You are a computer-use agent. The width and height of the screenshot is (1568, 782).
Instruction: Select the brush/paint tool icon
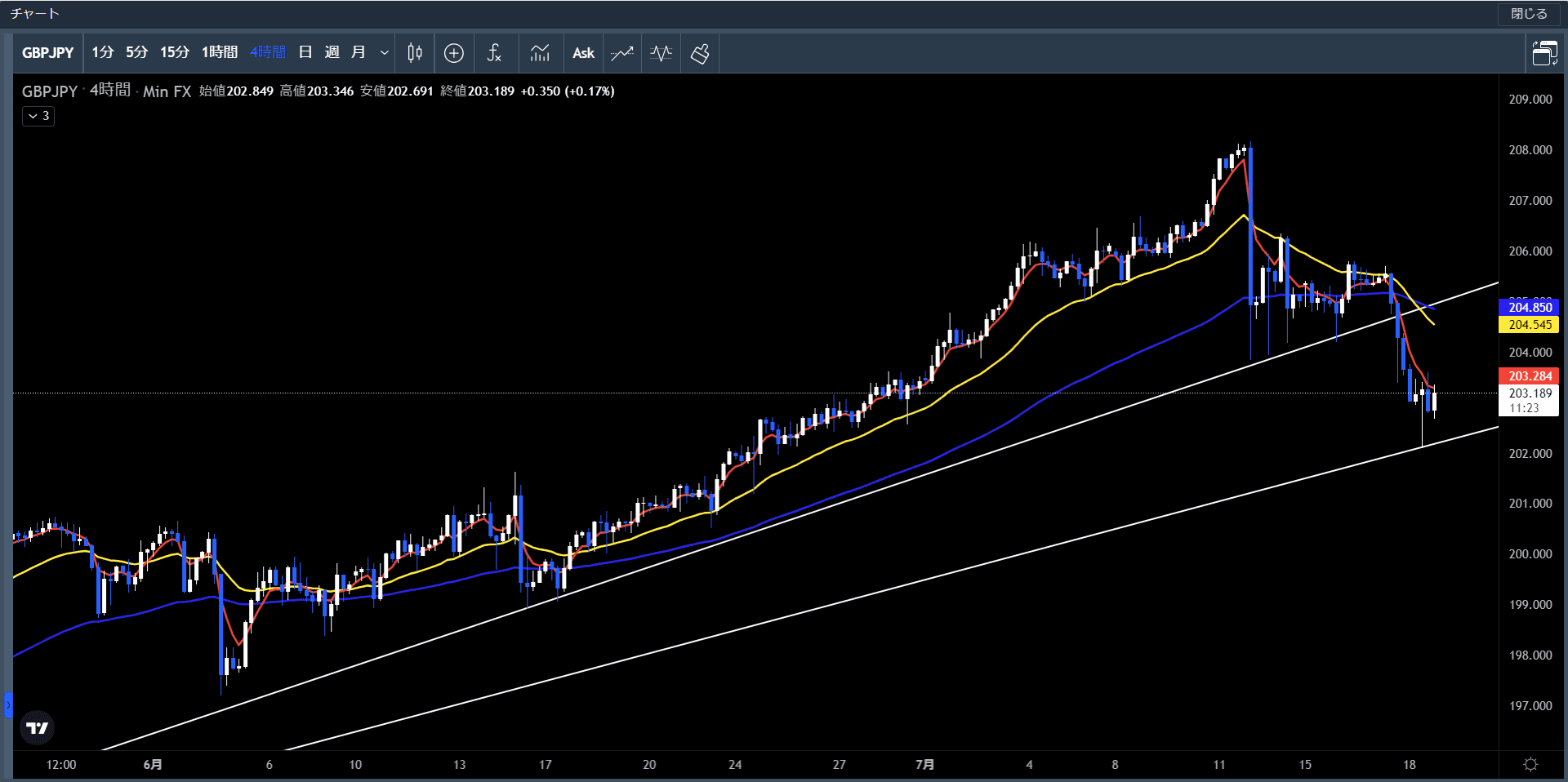700,53
